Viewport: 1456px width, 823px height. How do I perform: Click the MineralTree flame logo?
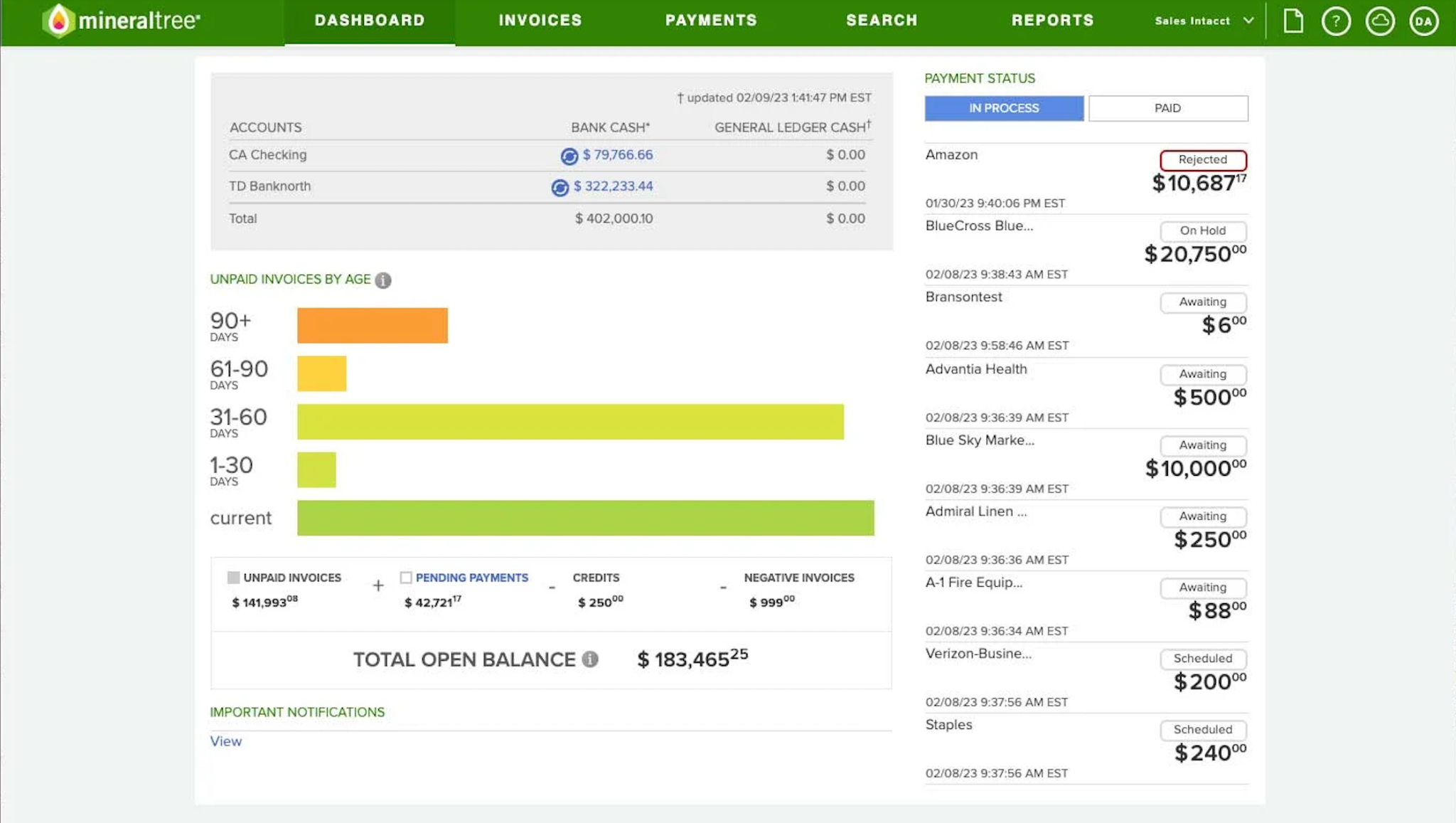click(58, 21)
